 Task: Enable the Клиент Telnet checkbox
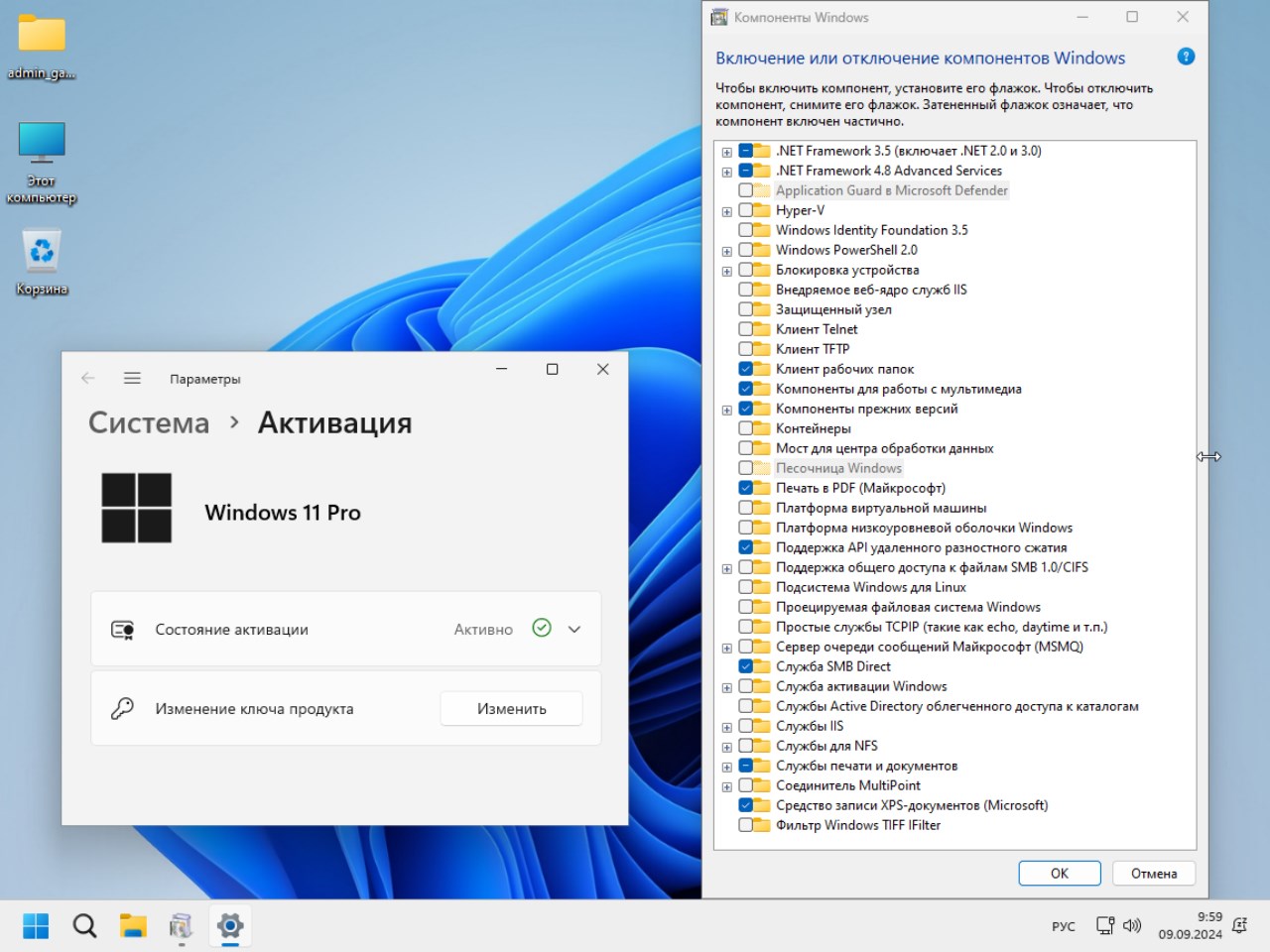(746, 329)
